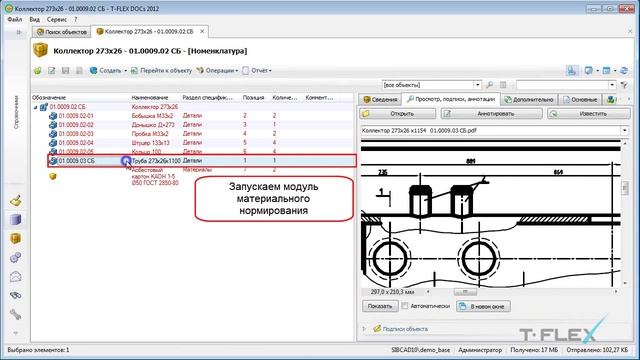The image size is (640, 360).
Task: Click the edit pencil icon in the toolbar
Action: [51, 71]
